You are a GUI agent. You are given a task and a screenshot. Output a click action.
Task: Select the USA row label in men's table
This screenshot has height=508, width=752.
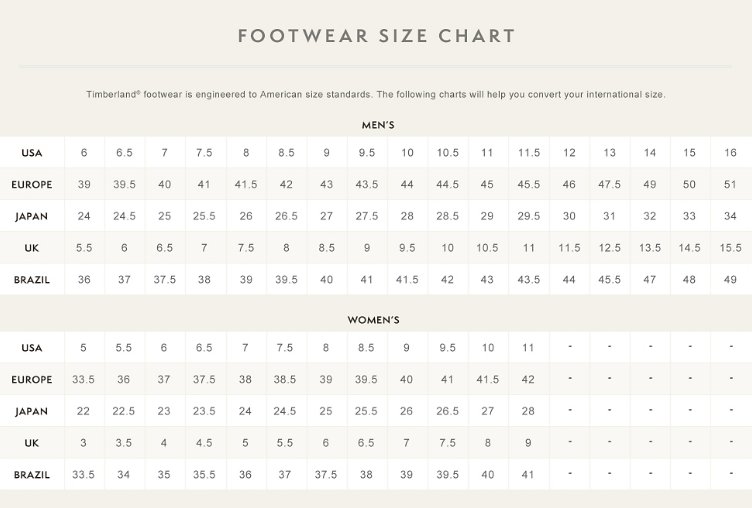[32, 153]
